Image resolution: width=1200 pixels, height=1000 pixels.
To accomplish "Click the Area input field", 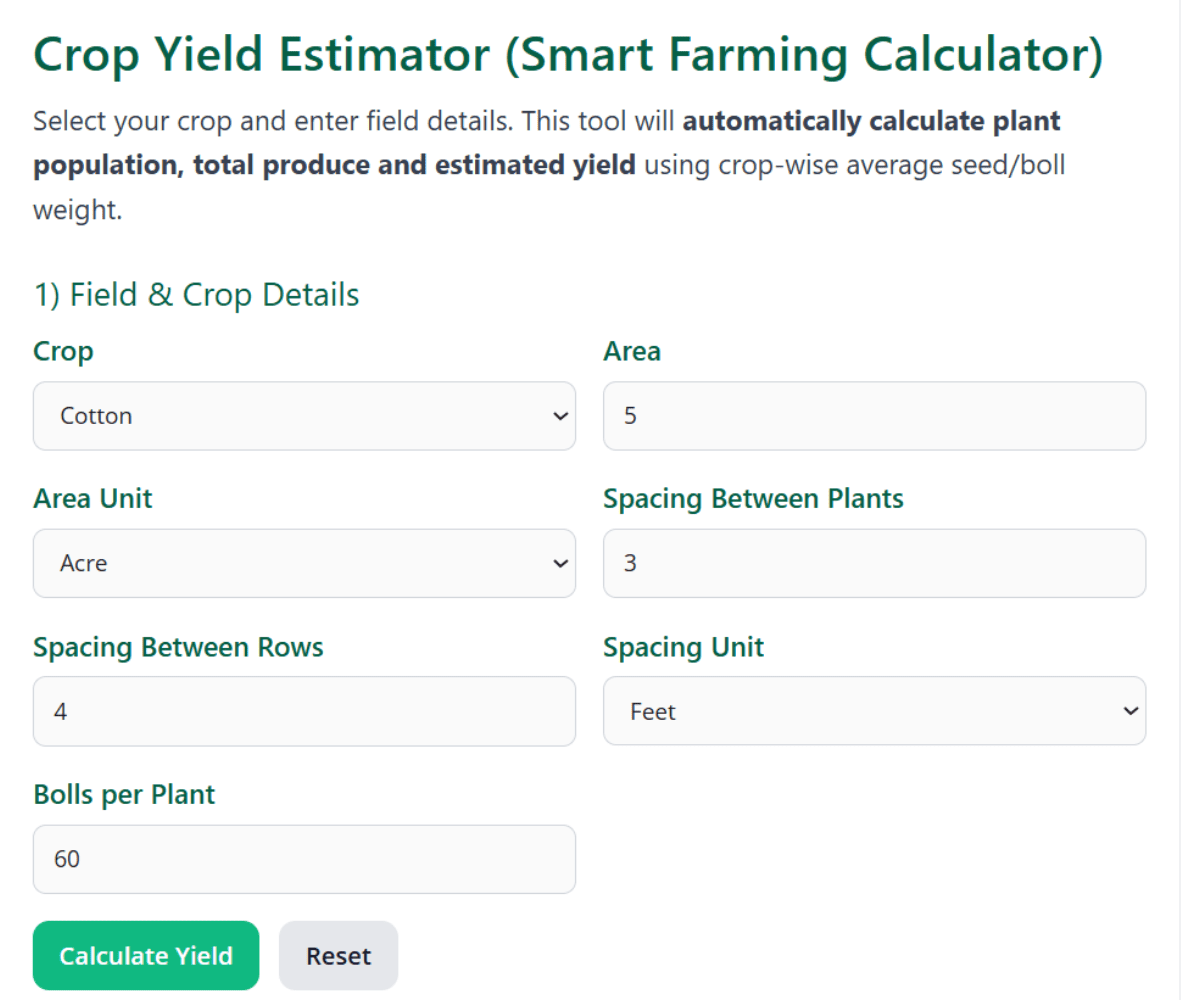I will pyautogui.click(x=874, y=416).
